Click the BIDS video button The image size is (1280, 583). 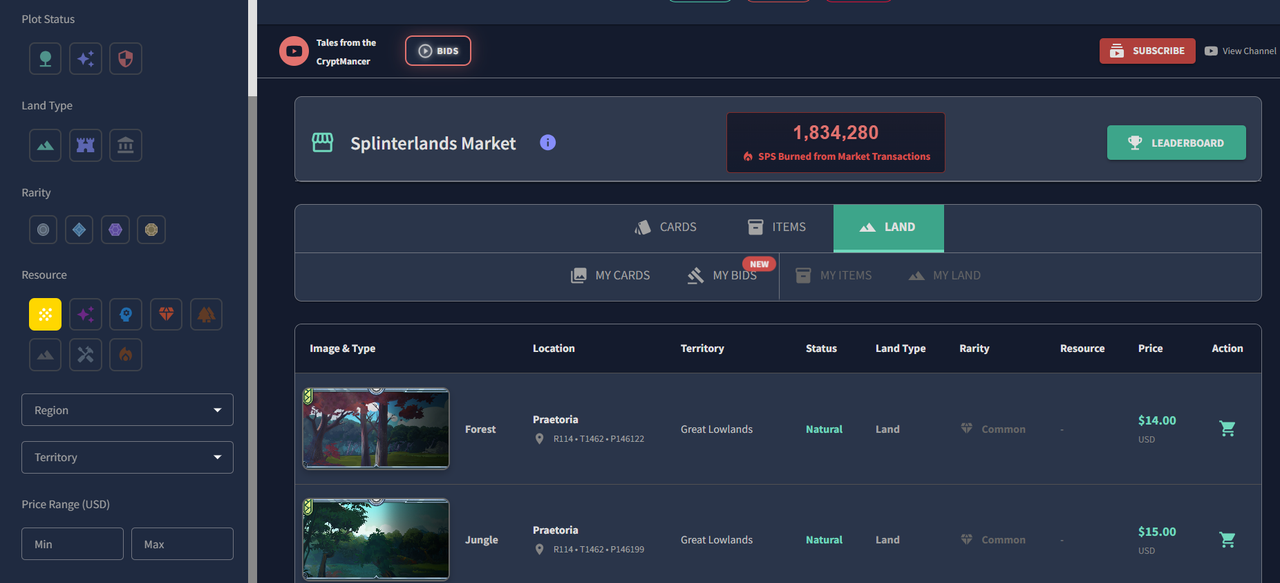438,51
